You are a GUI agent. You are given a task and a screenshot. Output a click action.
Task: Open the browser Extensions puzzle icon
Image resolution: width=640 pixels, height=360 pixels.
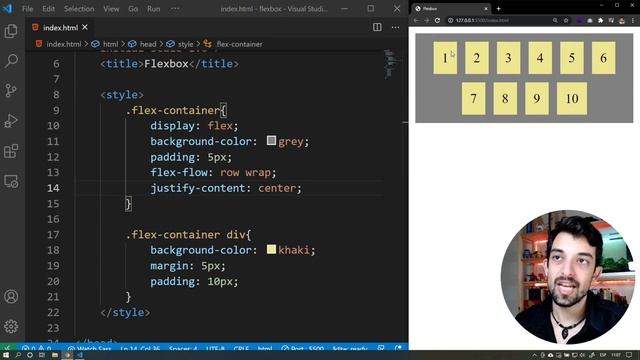coord(600,20)
